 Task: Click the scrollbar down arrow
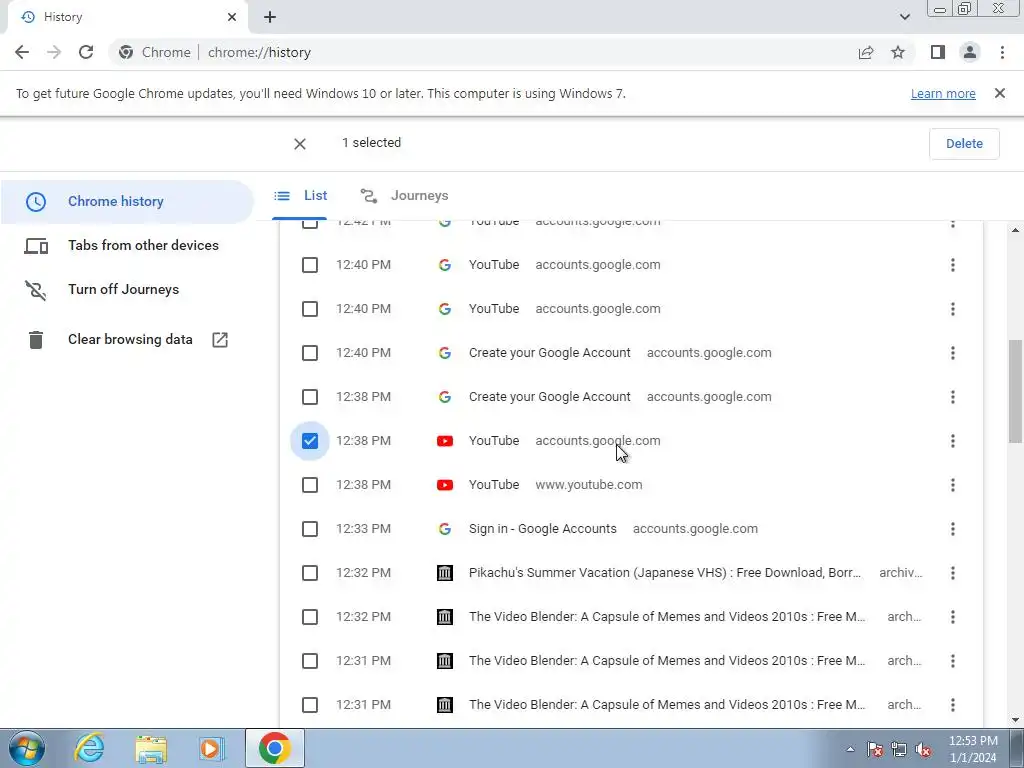tap(1016, 720)
